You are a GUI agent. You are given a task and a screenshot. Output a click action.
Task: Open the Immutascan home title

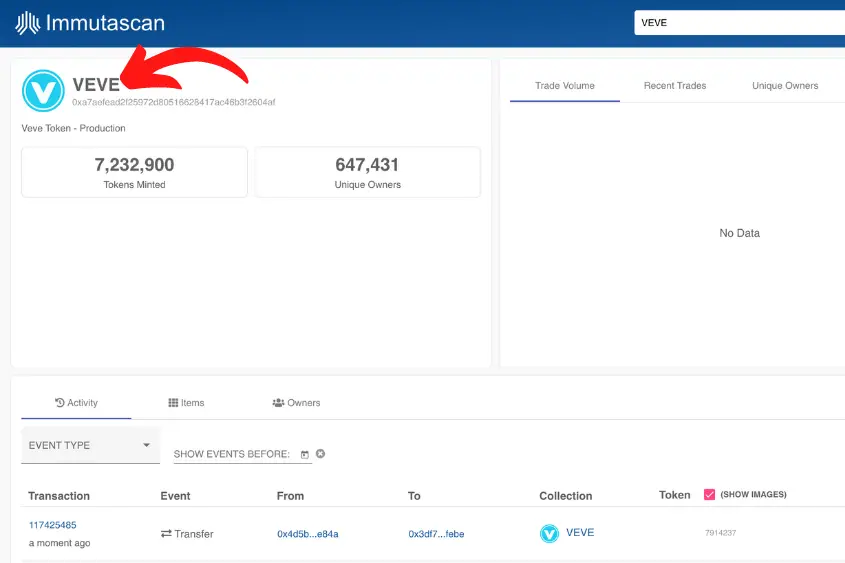[105, 23]
